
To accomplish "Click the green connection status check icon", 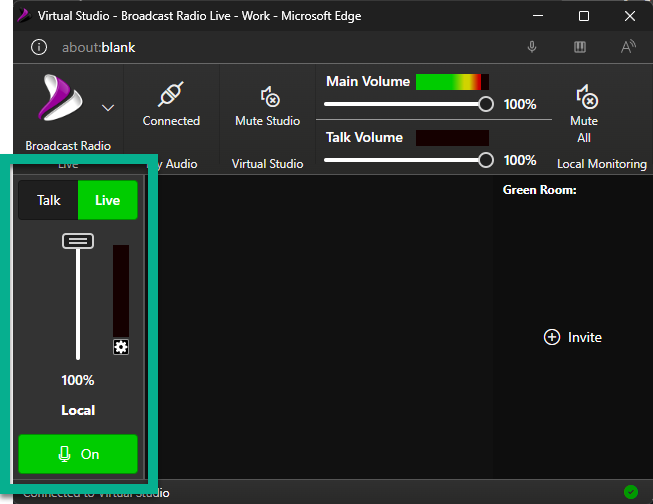I will coord(631,492).
